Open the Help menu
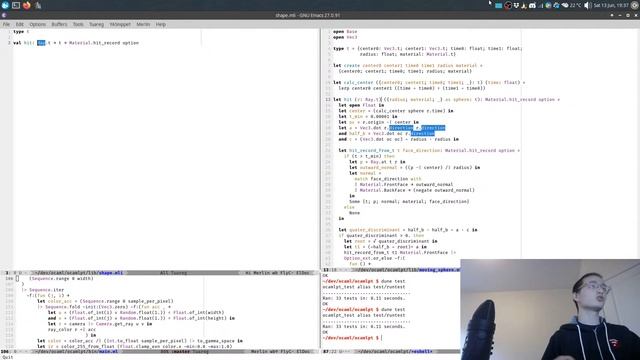Image resolution: width=640 pixels, height=360 pixels. tap(160, 24)
